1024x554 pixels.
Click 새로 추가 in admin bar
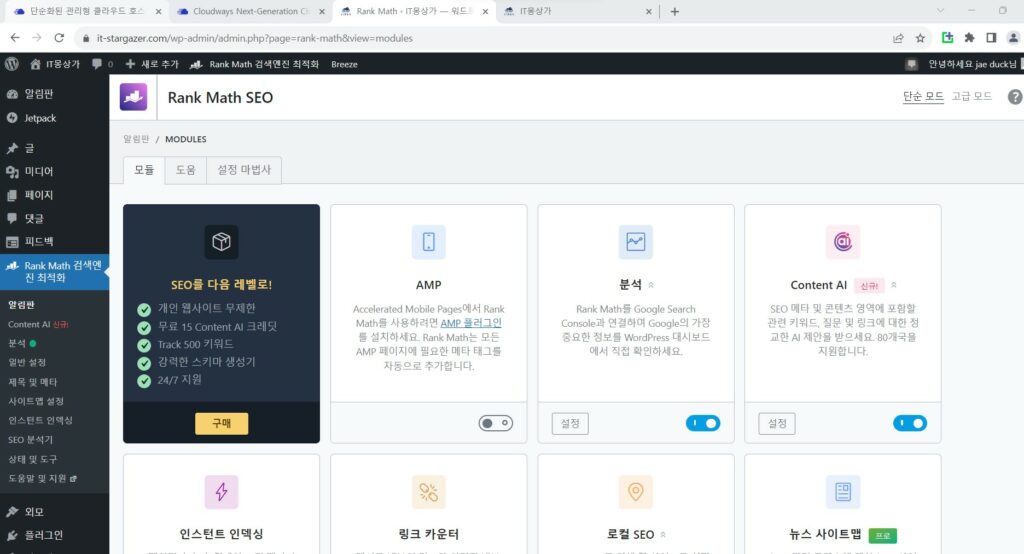point(152,64)
